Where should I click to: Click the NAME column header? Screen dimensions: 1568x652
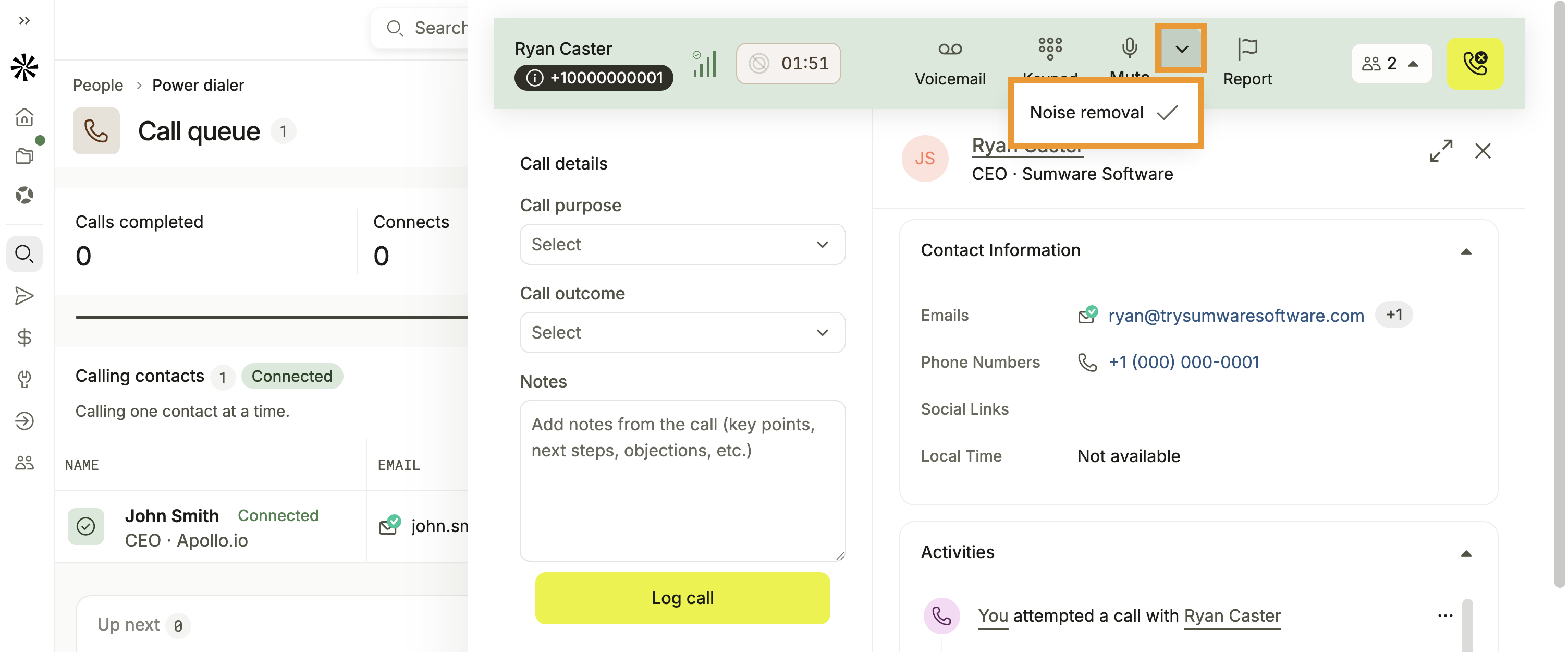[82, 466]
